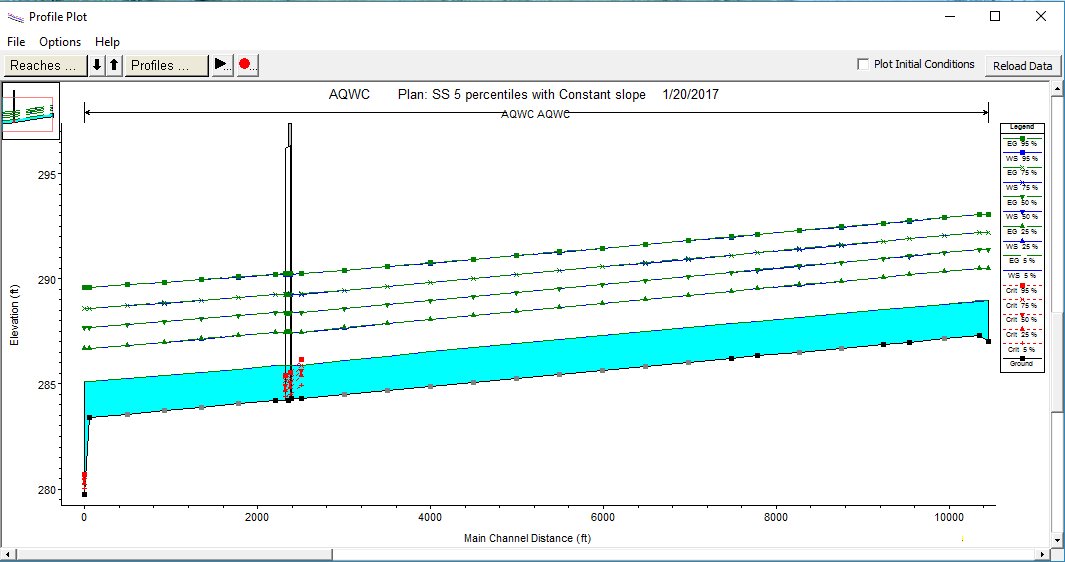Click the Reload Data button
This screenshot has width=1065, height=562.
pos(1022,65)
